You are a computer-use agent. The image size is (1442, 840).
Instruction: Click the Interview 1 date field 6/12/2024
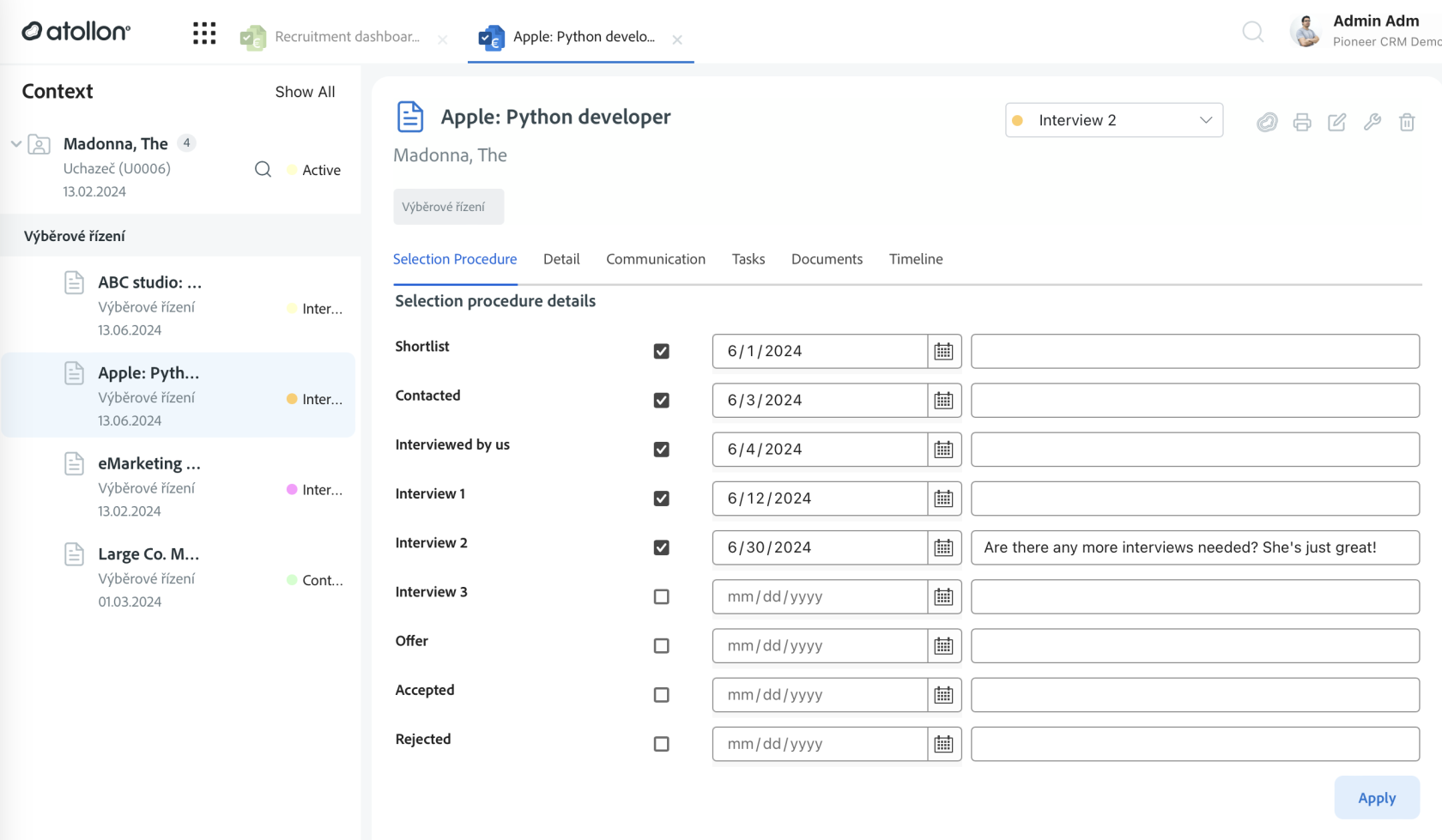pos(820,499)
